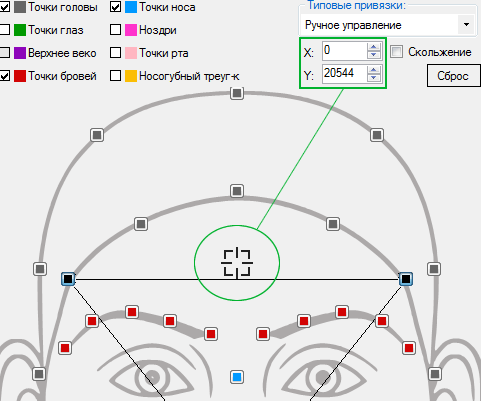481x401 pixels.
Task: Select the black right temple anchor point
Action: tap(406, 279)
